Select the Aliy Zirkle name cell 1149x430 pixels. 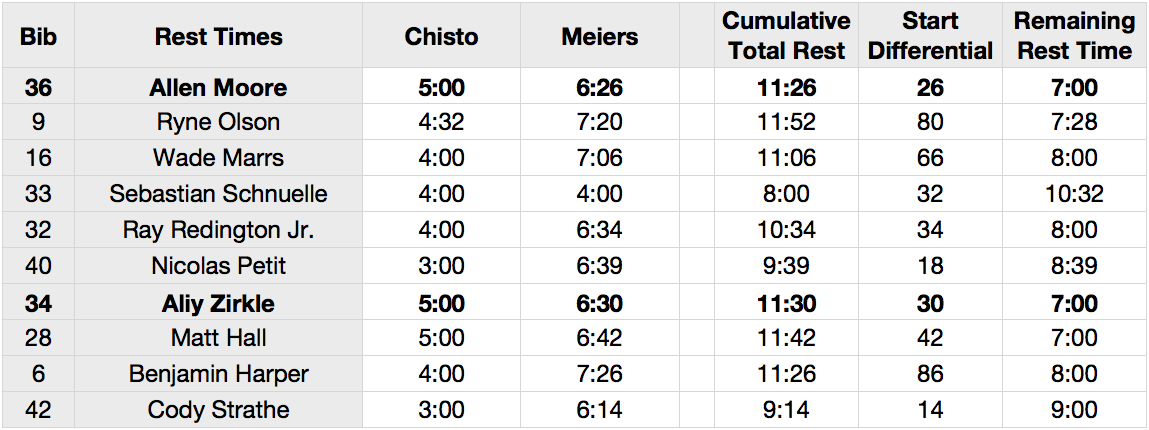click(x=218, y=303)
